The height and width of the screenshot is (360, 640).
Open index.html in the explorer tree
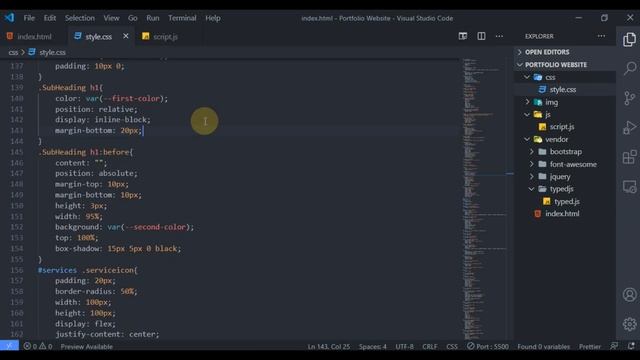(565, 213)
